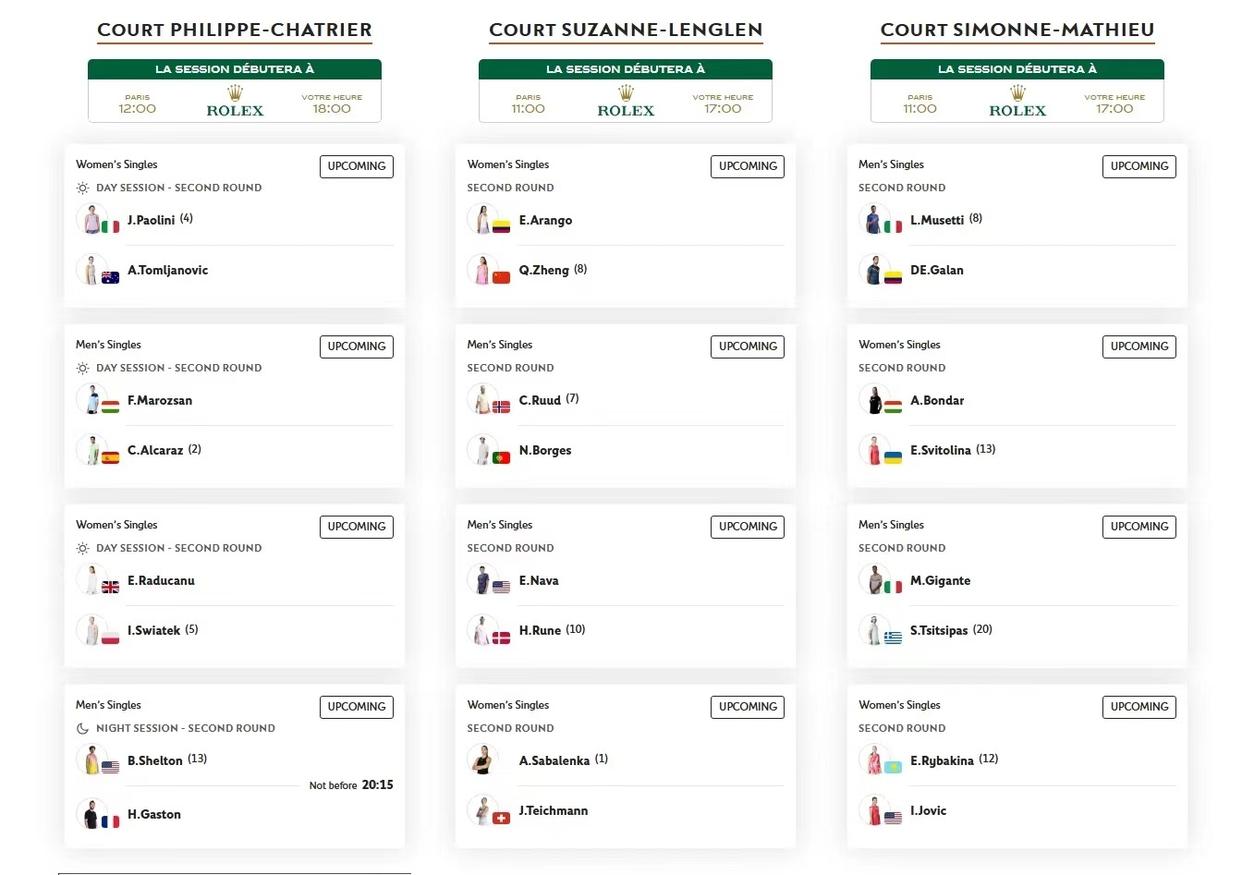This screenshot has height=875, width=1242.
Task: Click the Swiss flag beside J.Teichmann
Action: tap(501, 818)
